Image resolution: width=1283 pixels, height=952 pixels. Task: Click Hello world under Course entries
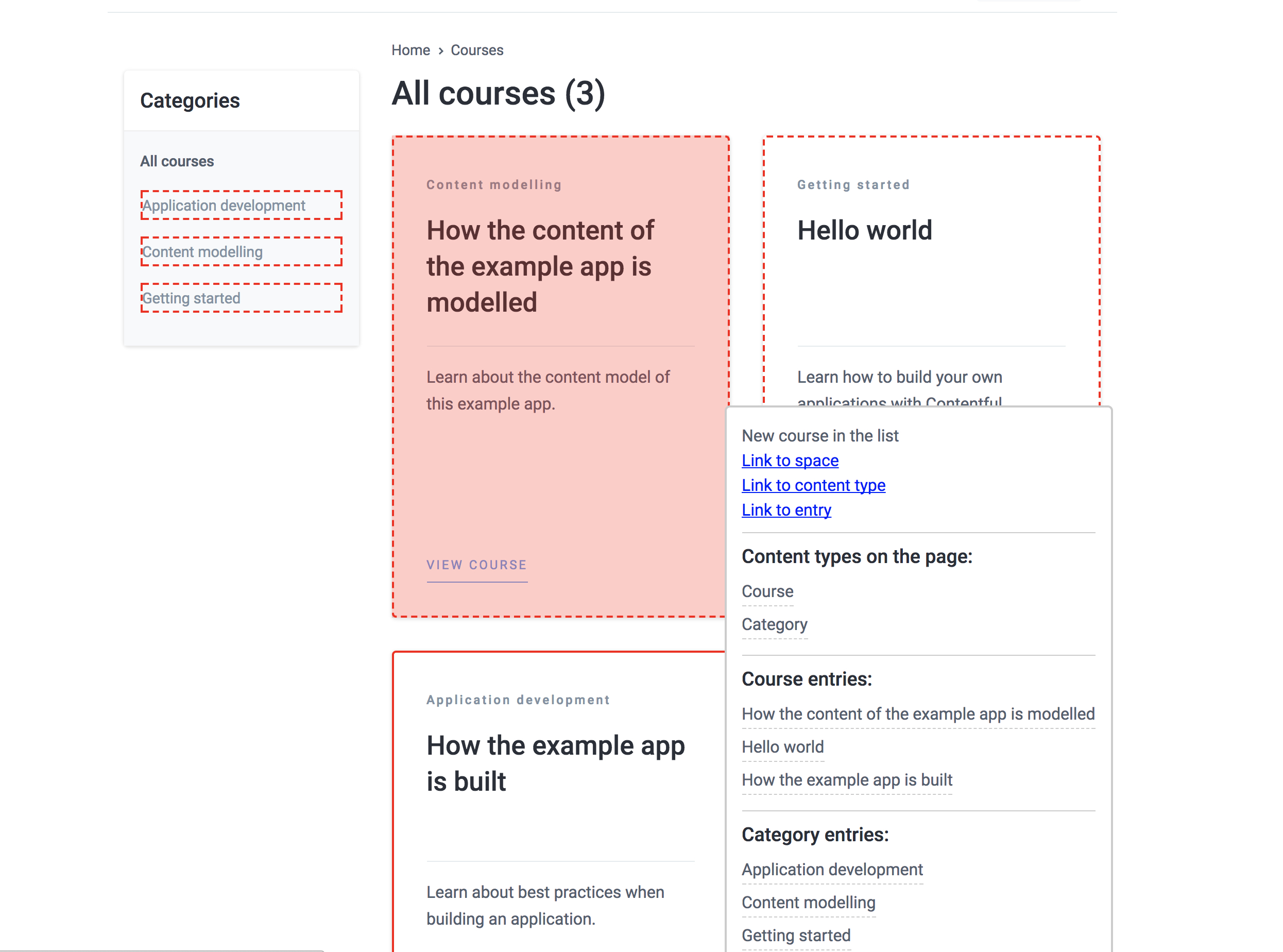pos(782,747)
